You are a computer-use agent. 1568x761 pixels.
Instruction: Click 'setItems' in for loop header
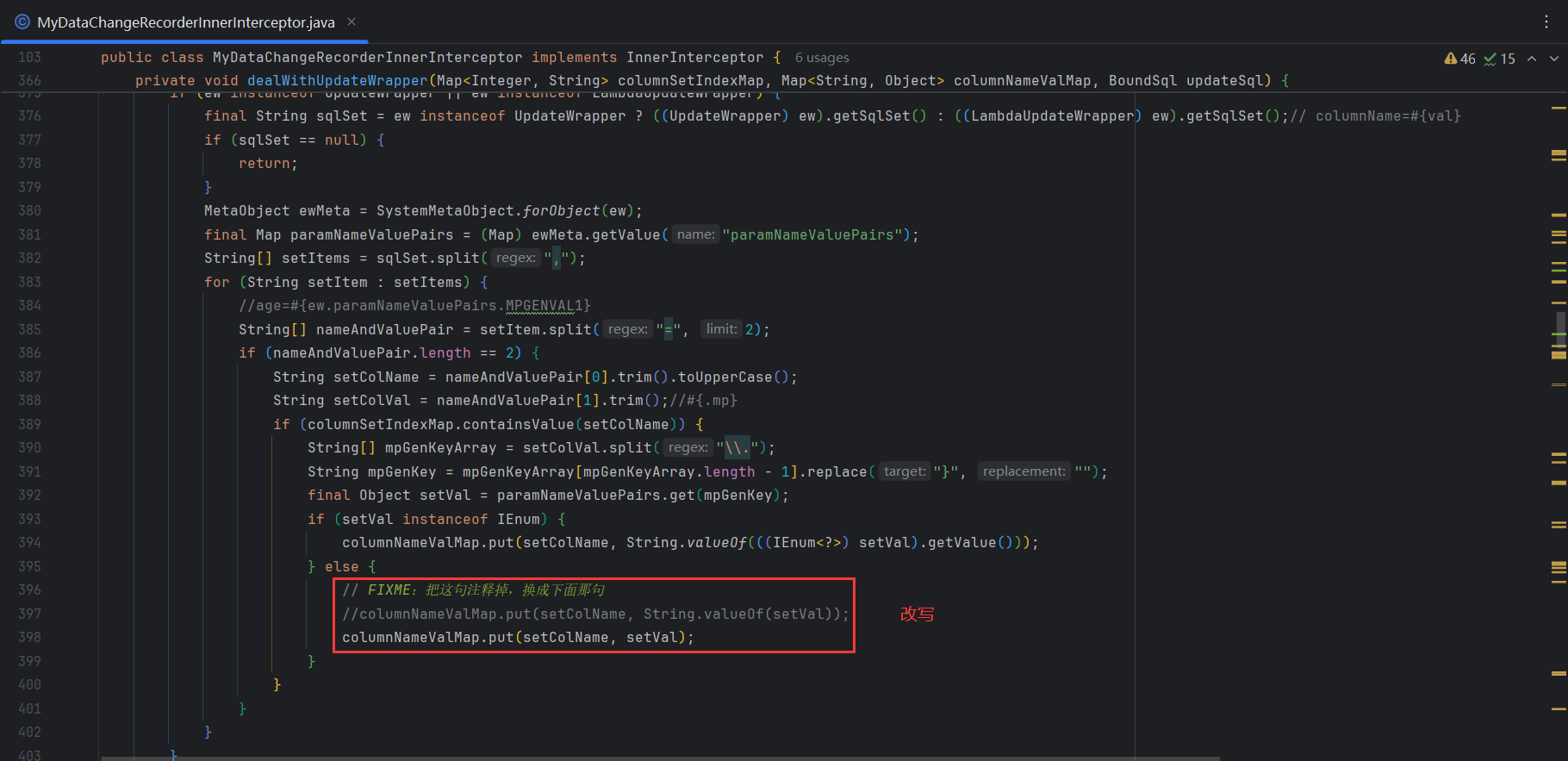[427, 282]
